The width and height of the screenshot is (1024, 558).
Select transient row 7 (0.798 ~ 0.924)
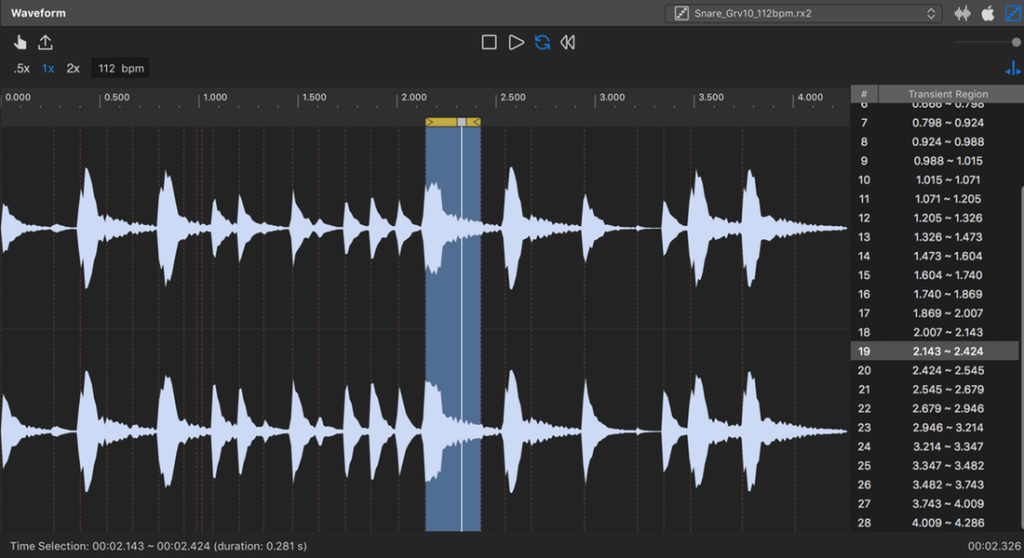pos(935,123)
